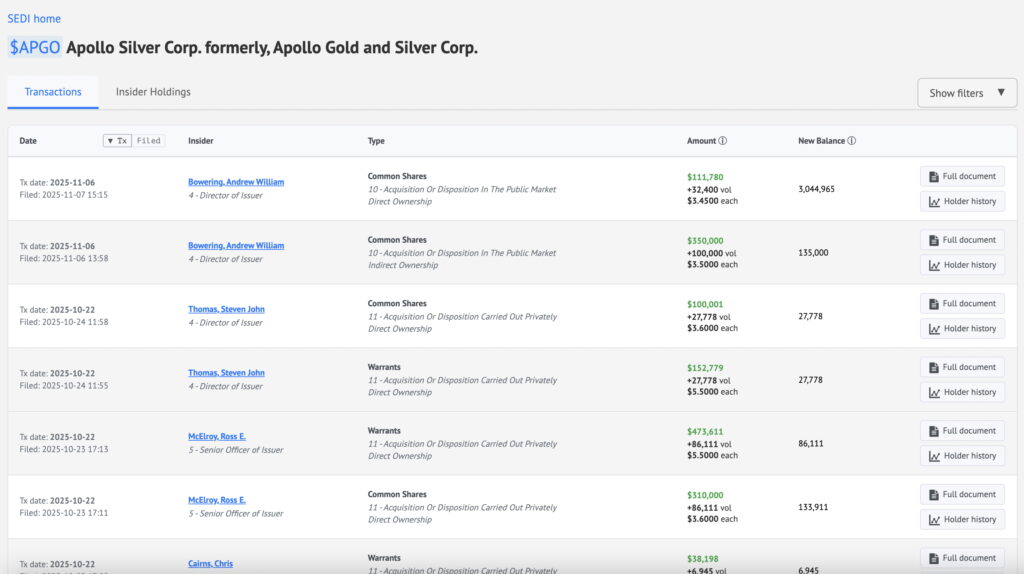View Holder history for Bowering's indirect ownership row
Viewport: 1024px width, 574px height.
click(x=962, y=265)
